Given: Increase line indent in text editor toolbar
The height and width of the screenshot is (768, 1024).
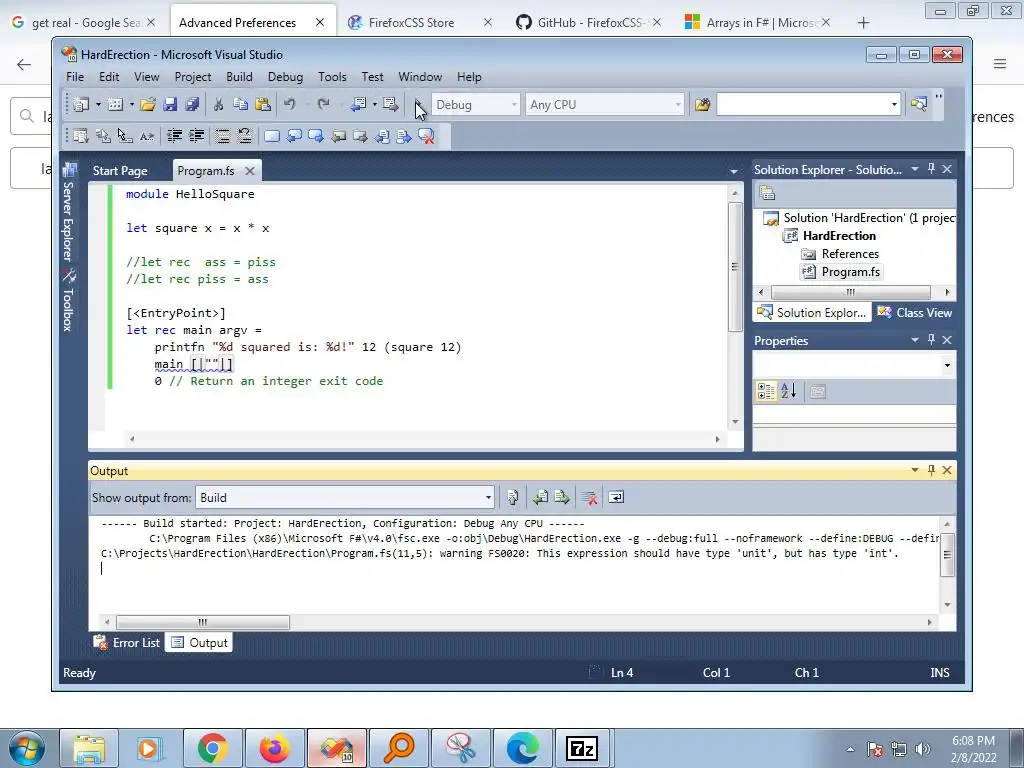Looking at the screenshot, I should [x=197, y=136].
